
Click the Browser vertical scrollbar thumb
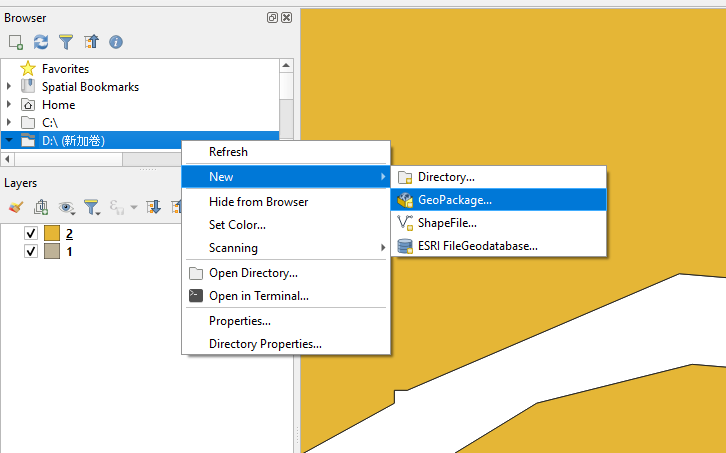tap(286, 86)
